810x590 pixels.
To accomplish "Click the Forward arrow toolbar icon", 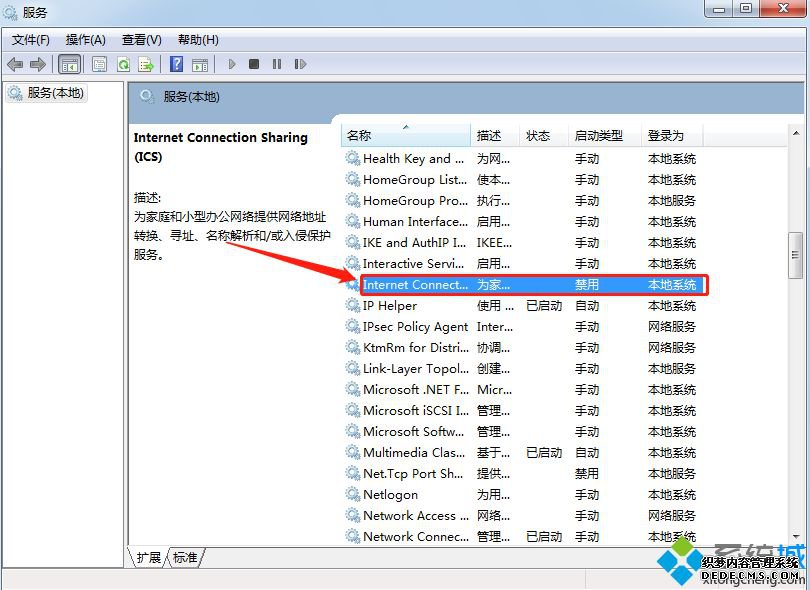I will coord(38,65).
